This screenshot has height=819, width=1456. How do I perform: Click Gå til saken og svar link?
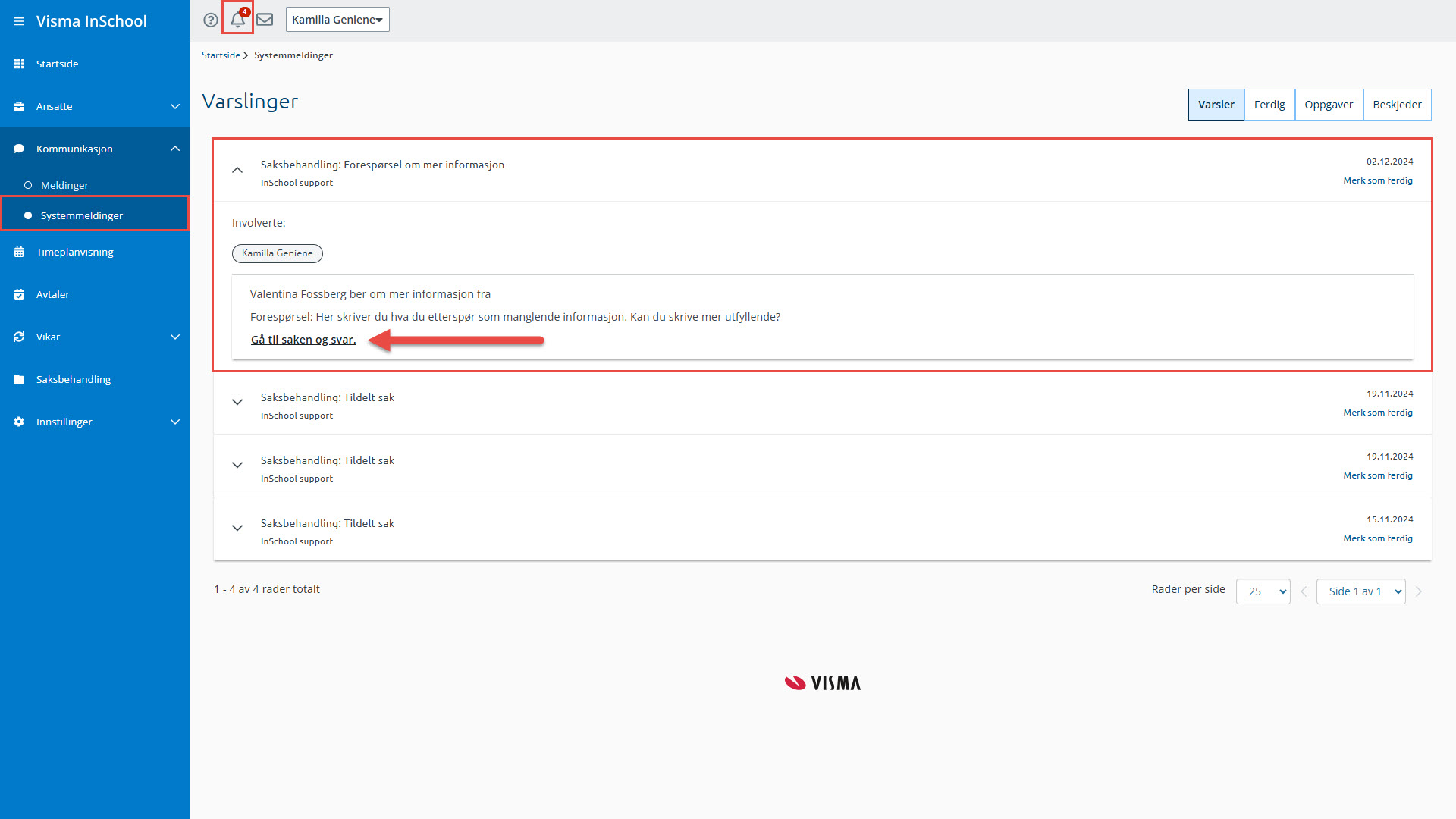tap(303, 340)
